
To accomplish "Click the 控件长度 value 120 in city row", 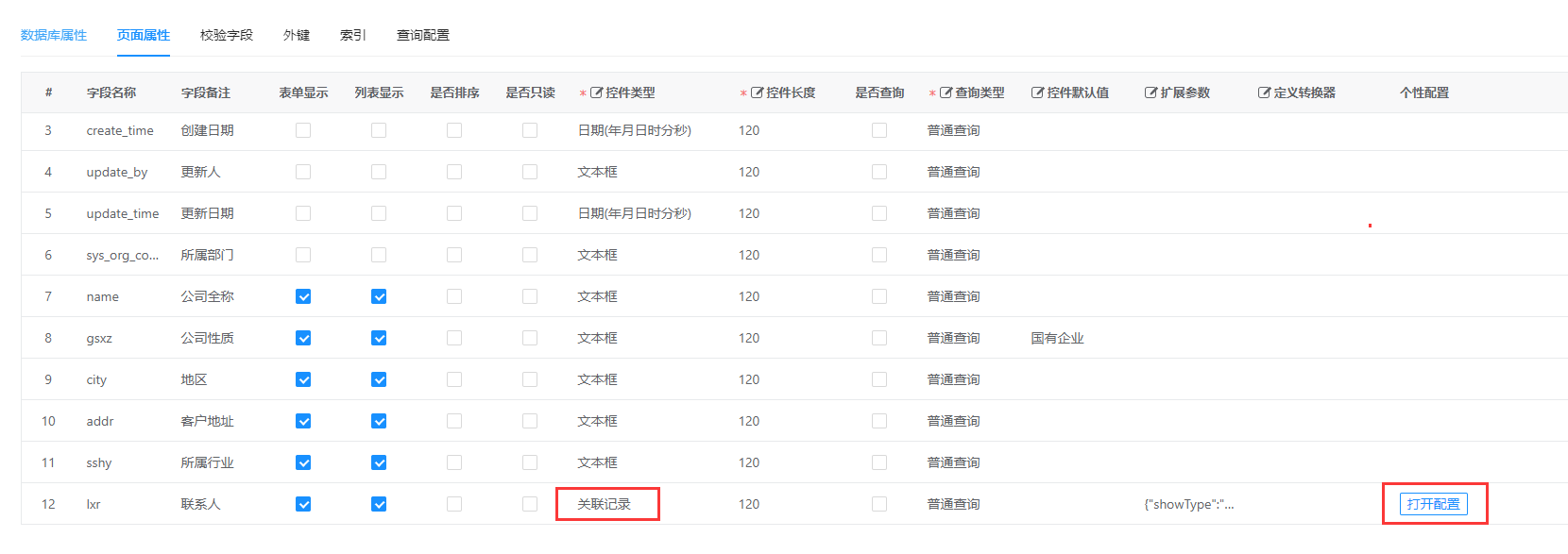I will click(749, 379).
